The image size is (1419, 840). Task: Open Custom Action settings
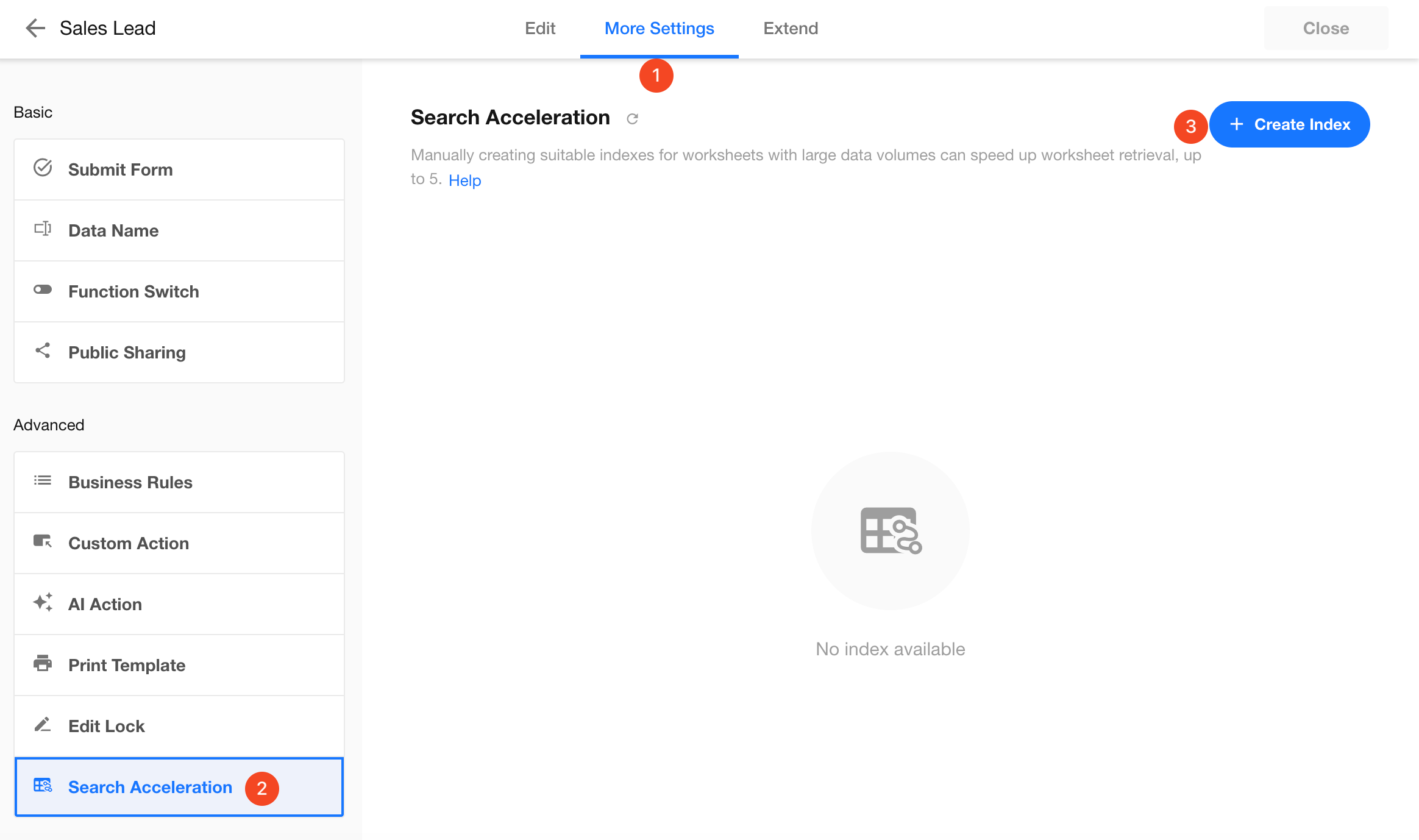[179, 543]
